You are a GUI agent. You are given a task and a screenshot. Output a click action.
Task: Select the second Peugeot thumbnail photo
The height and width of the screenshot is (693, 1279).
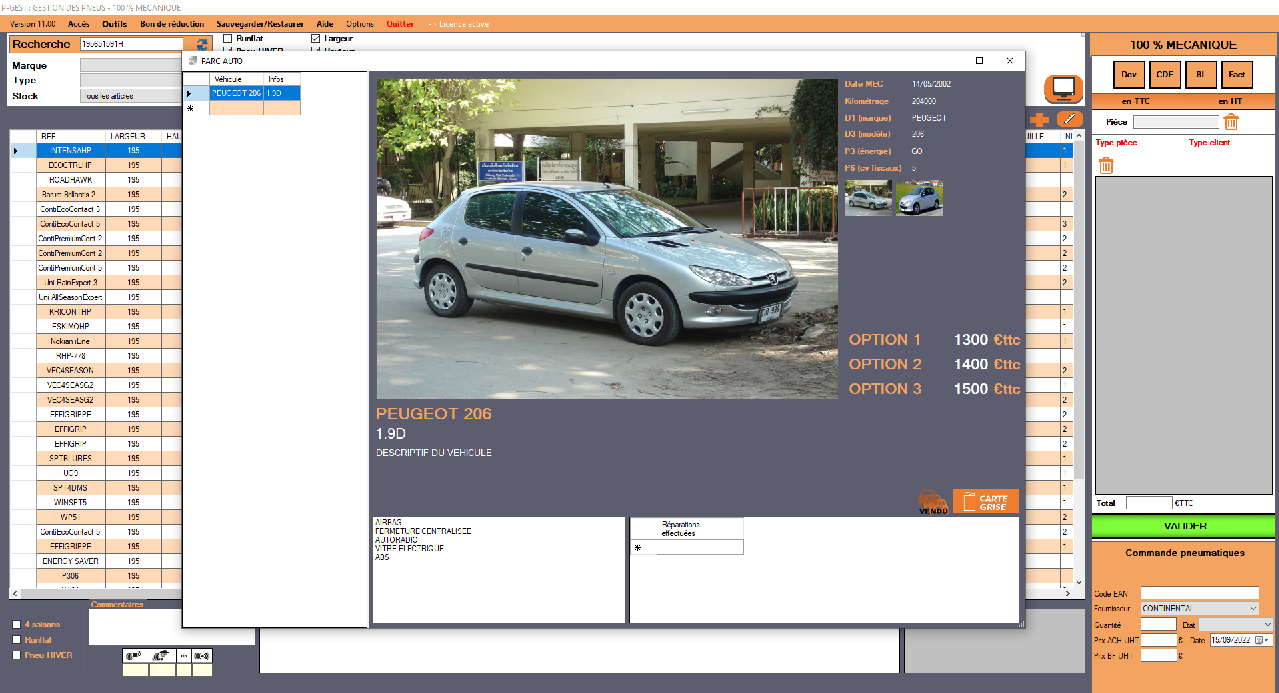point(919,198)
